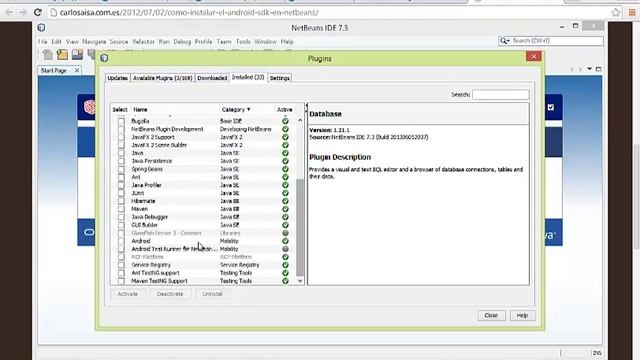Maximize the editor window icon at right
The width and height of the screenshot is (640, 360).
click(598, 69)
